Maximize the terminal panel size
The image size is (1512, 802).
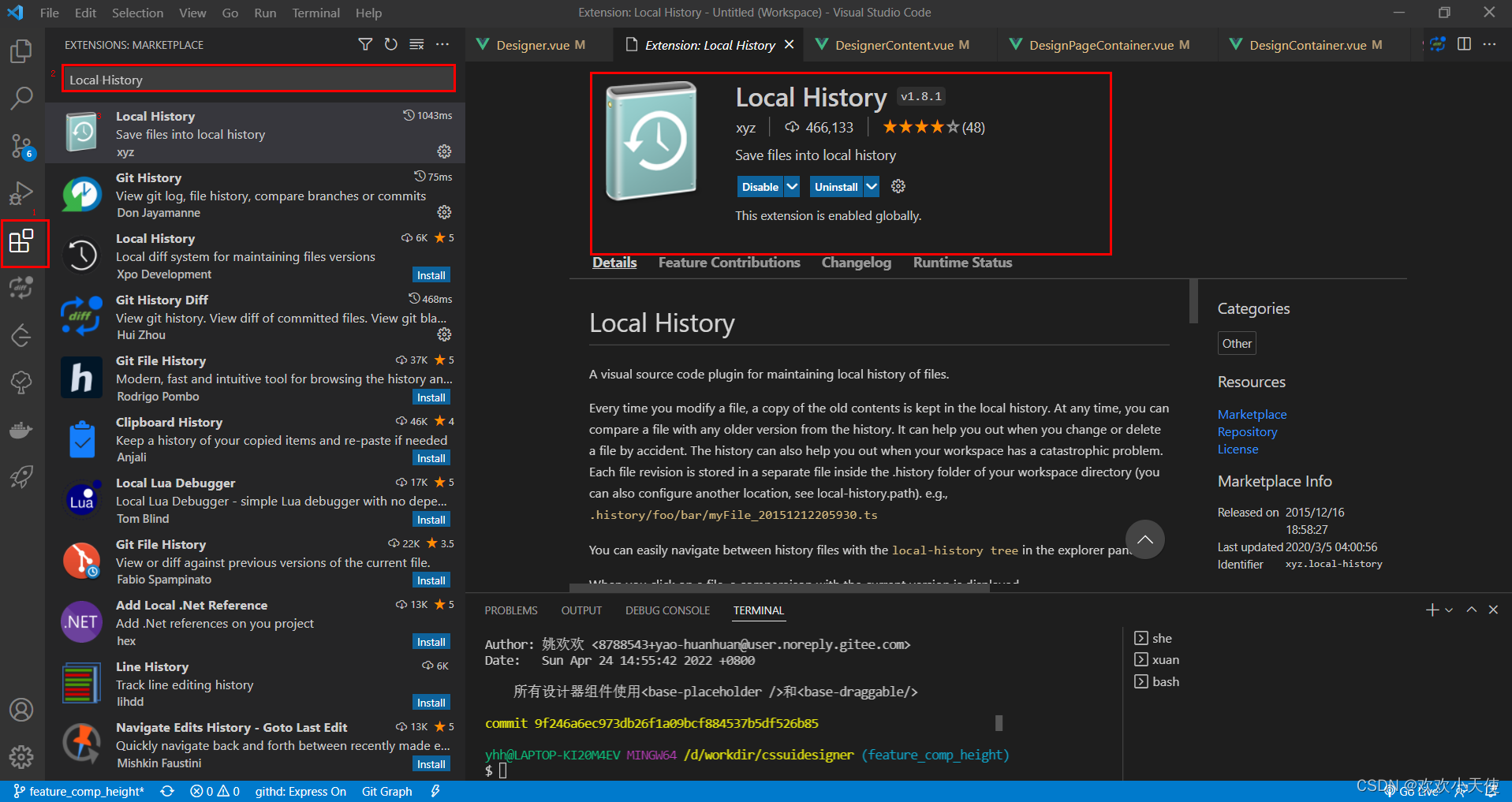[x=1471, y=610]
